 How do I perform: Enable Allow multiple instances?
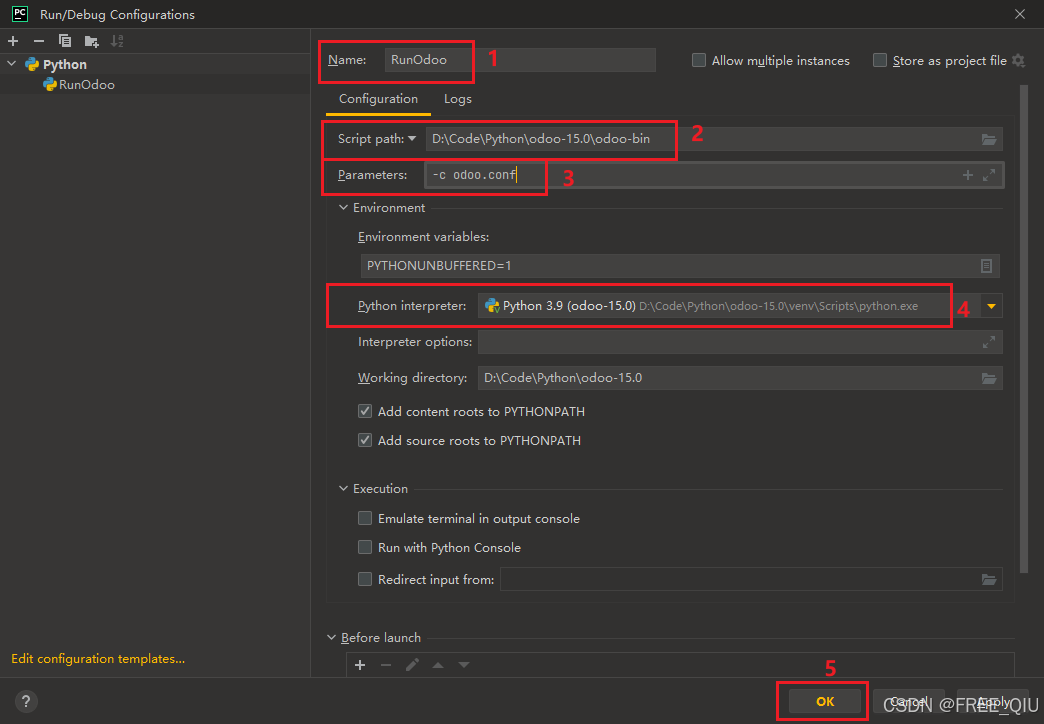click(x=698, y=61)
